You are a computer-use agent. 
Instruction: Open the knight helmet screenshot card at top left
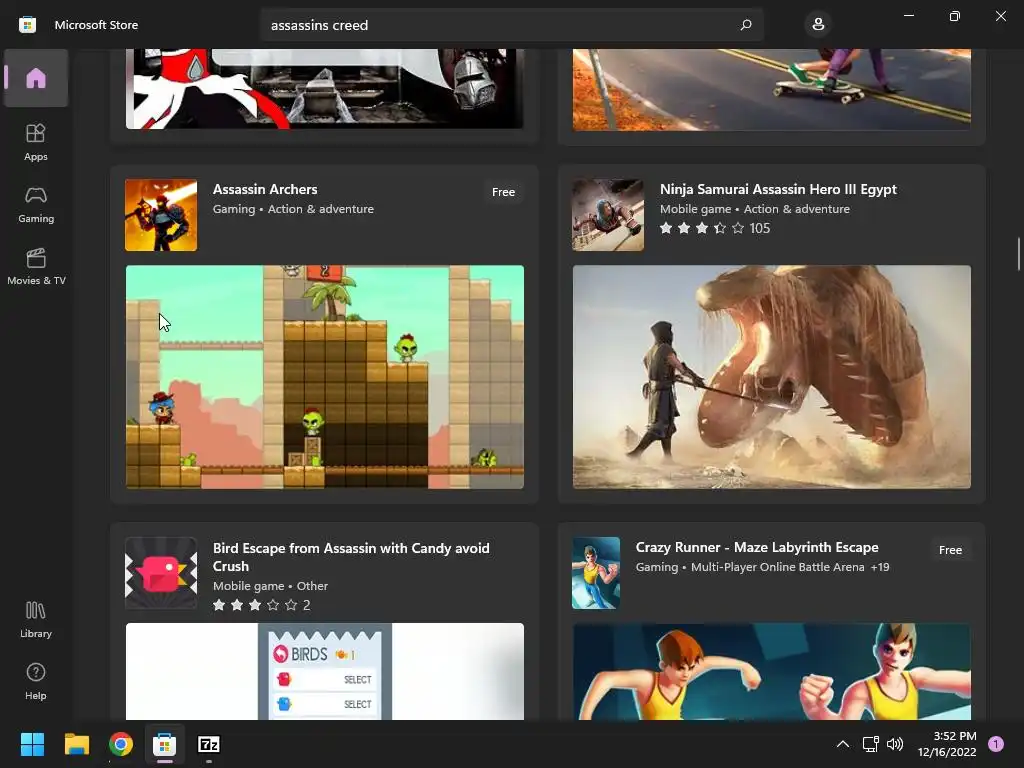click(325, 89)
